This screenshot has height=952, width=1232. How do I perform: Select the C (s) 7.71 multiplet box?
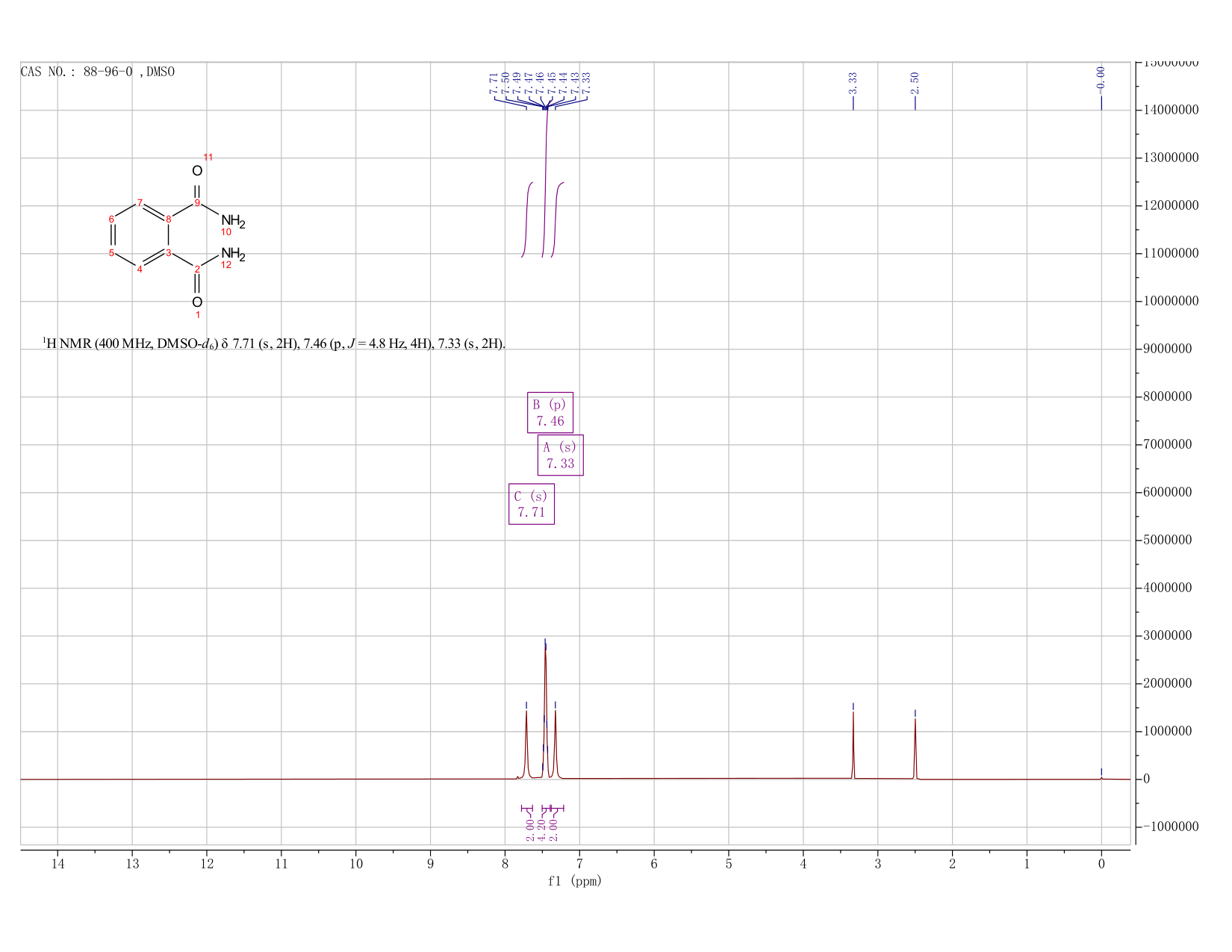point(532,504)
